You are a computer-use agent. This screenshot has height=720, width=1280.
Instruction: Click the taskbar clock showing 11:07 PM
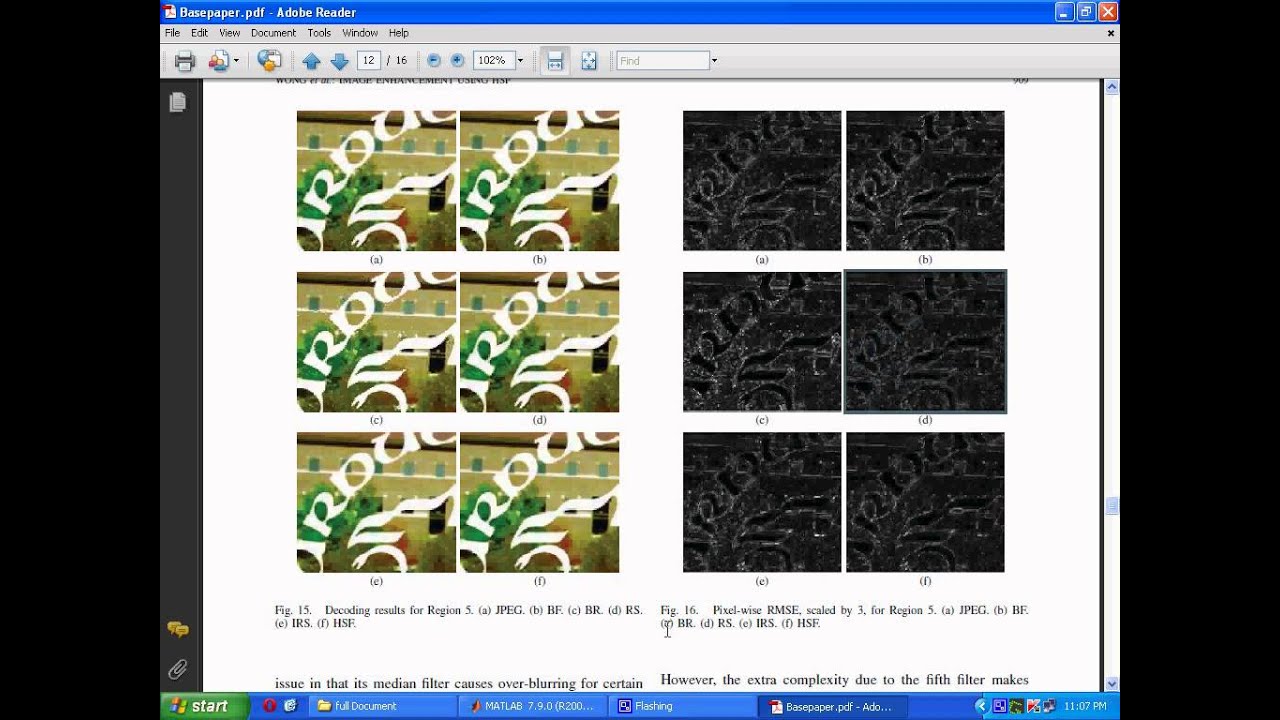point(1085,706)
